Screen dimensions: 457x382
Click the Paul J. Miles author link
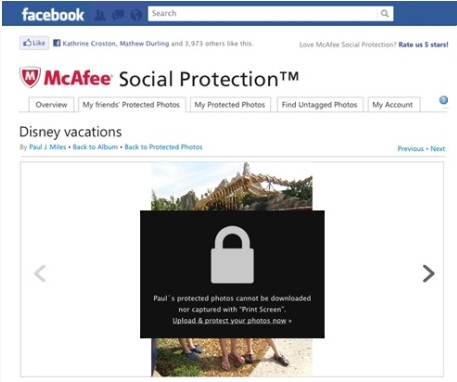pos(48,147)
